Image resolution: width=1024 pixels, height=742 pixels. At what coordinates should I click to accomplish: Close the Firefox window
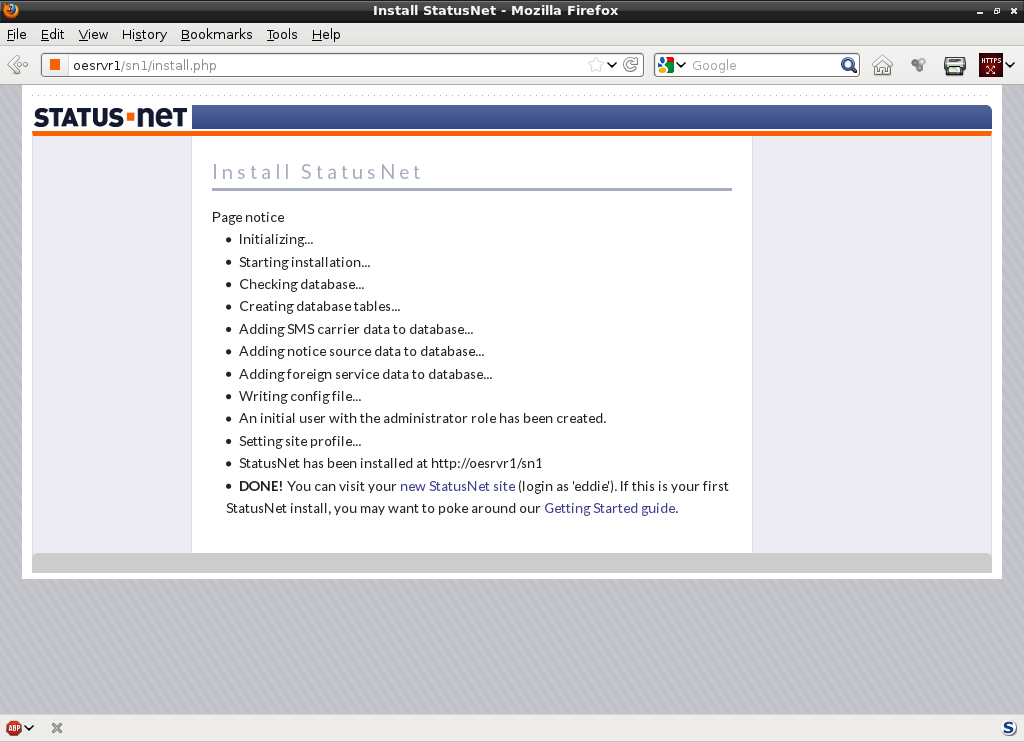[x=1014, y=11]
